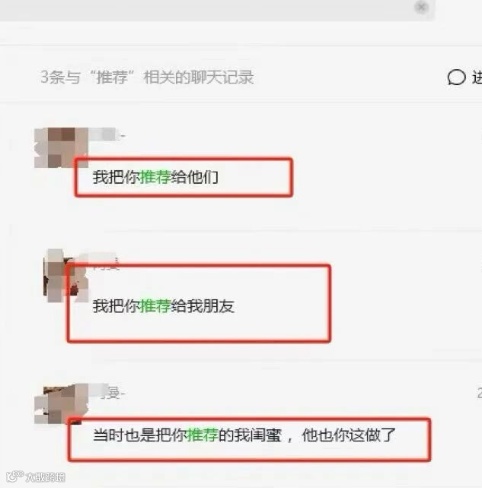This screenshot has width=482, height=488.
Task: Click the sender name ending in "曼-" on the third result
Action: [x=112, y=393]
